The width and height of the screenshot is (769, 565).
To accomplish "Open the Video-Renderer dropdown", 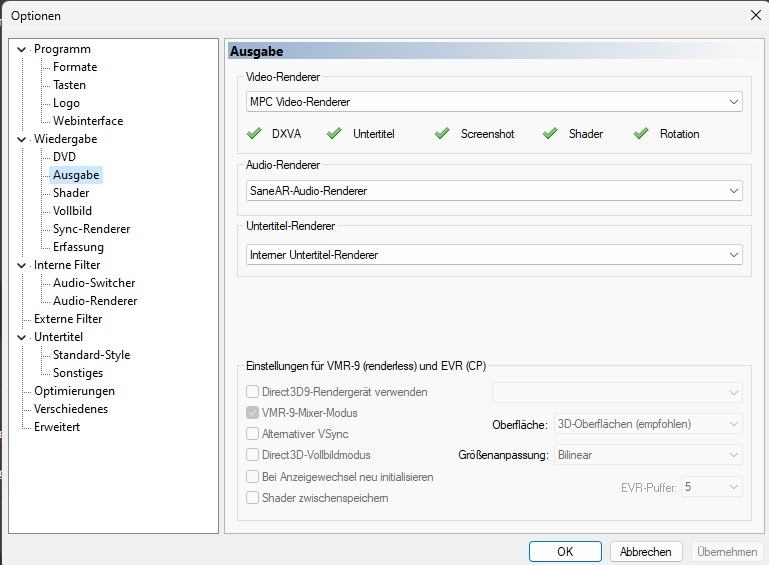I will (x=494, y=102).
